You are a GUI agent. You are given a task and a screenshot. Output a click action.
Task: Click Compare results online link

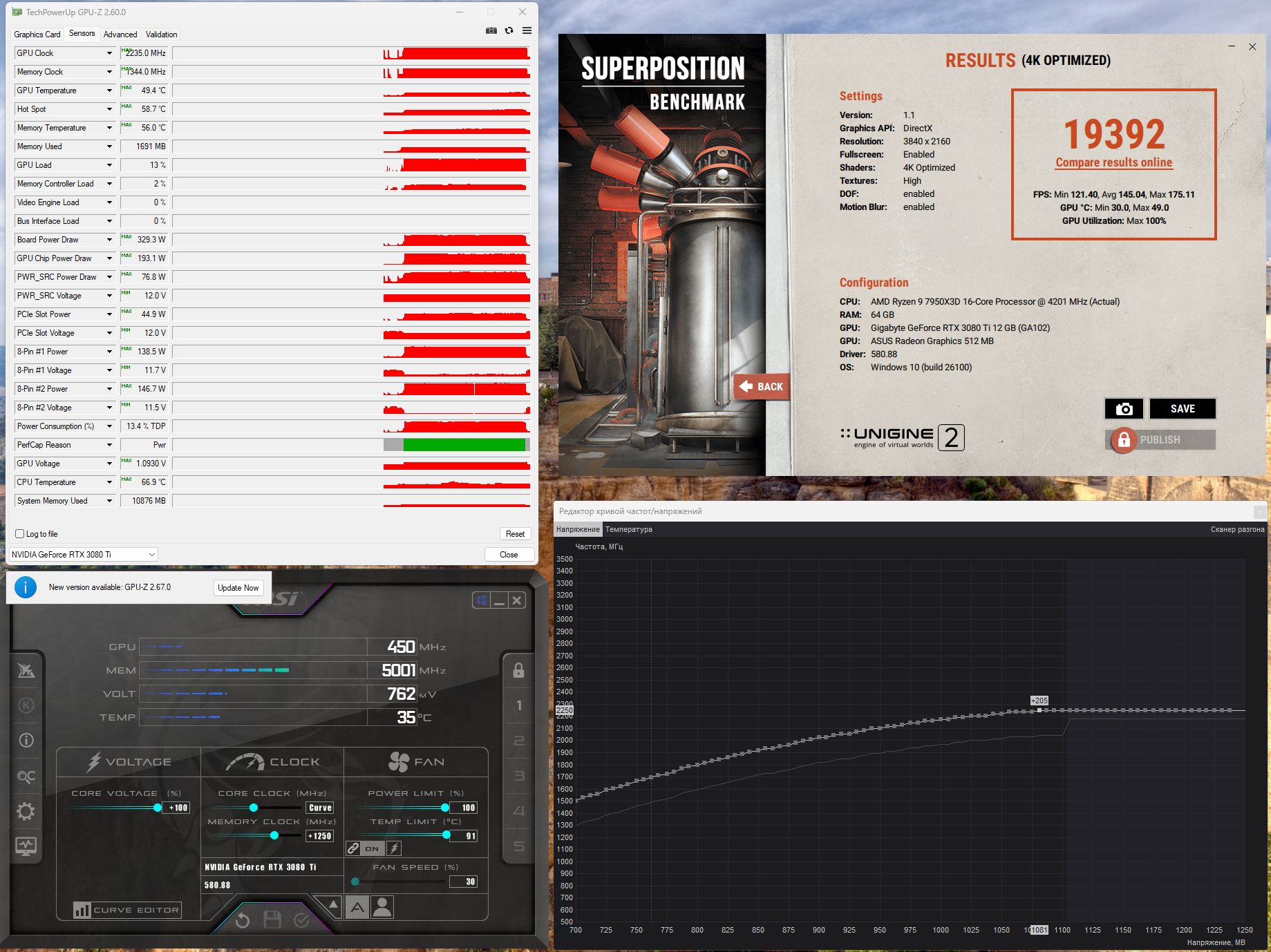(x=1114, y=163)
